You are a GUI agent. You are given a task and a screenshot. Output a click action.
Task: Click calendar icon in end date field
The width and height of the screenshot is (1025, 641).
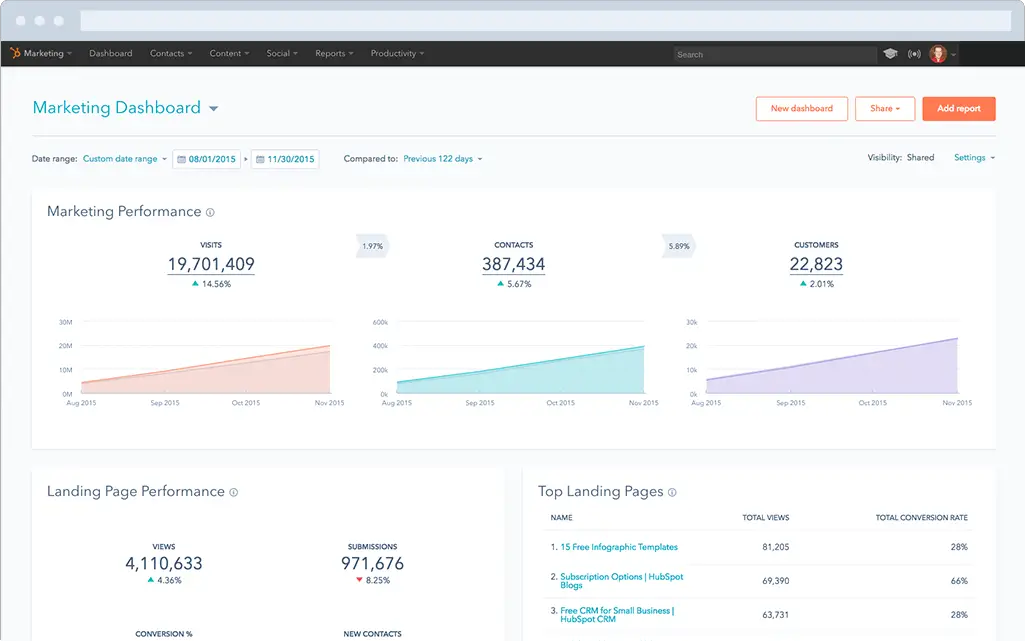pos(260,159)
